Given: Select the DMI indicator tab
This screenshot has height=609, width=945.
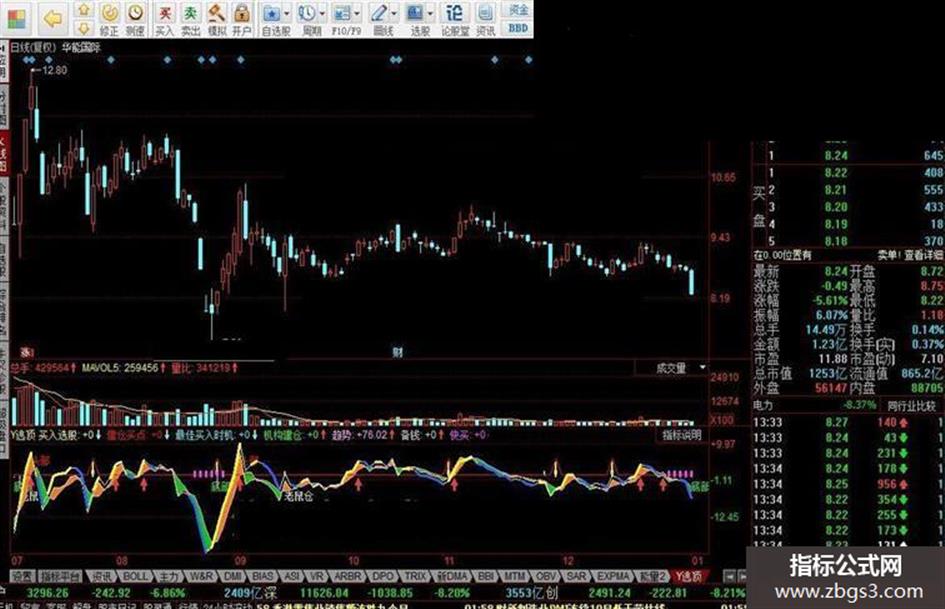Looking at the screenshot, I should 233,576.
